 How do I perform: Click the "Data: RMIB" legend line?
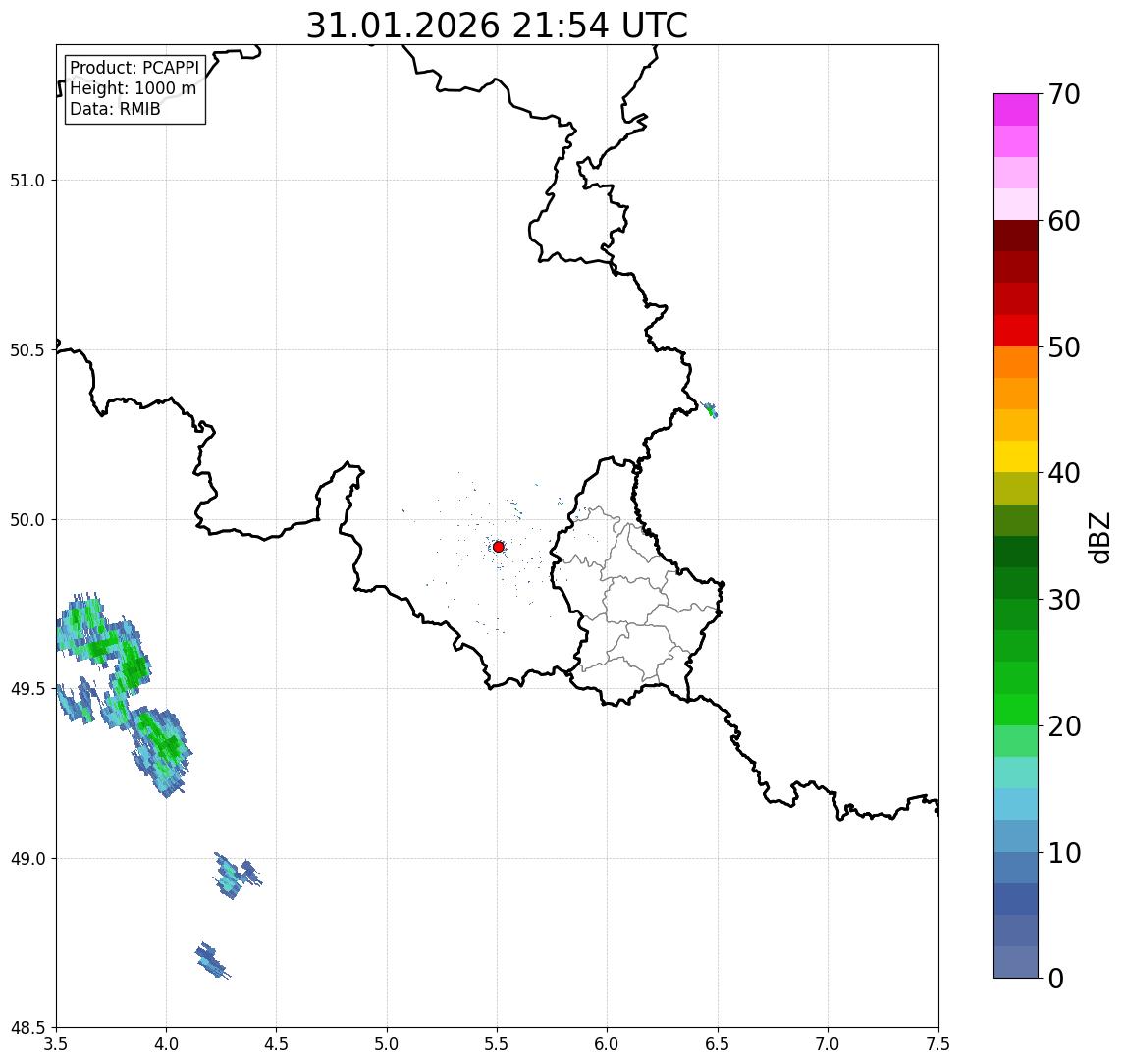115,109
